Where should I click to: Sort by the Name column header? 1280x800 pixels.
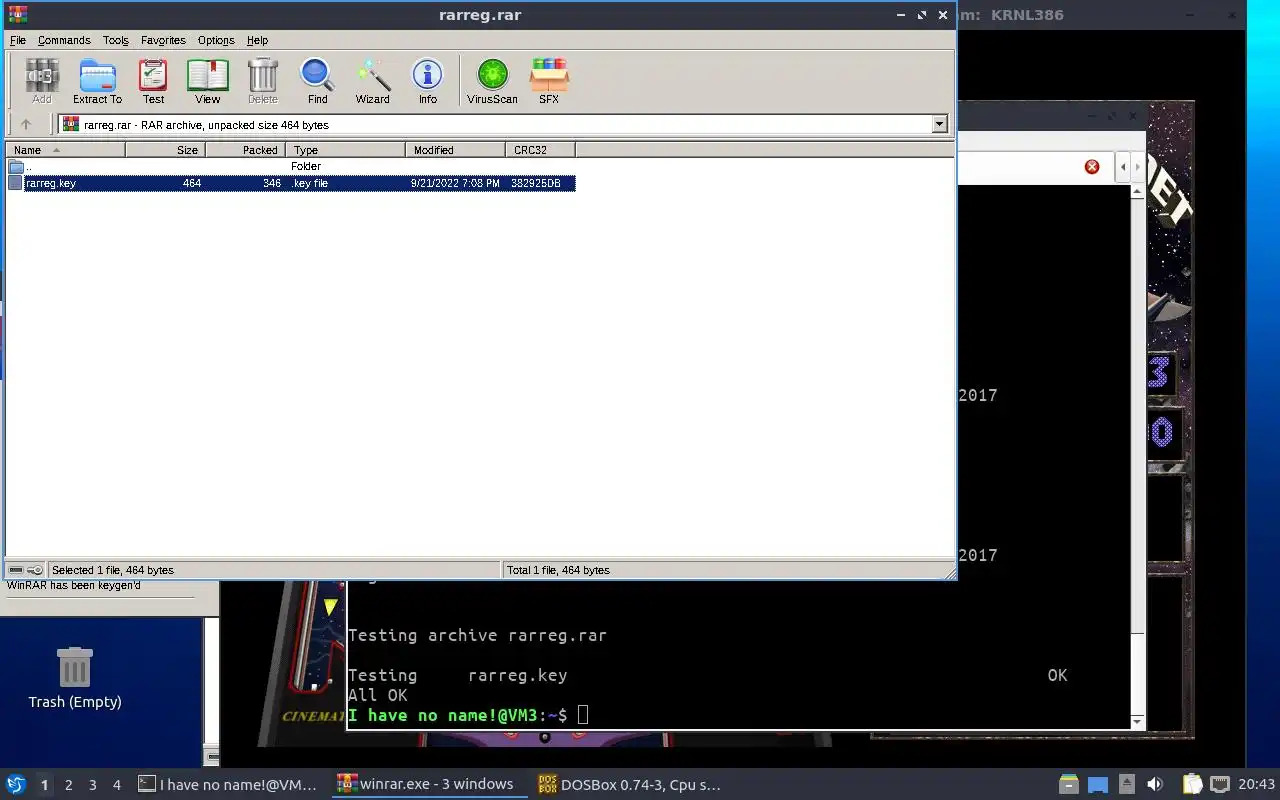coord(65,150)
